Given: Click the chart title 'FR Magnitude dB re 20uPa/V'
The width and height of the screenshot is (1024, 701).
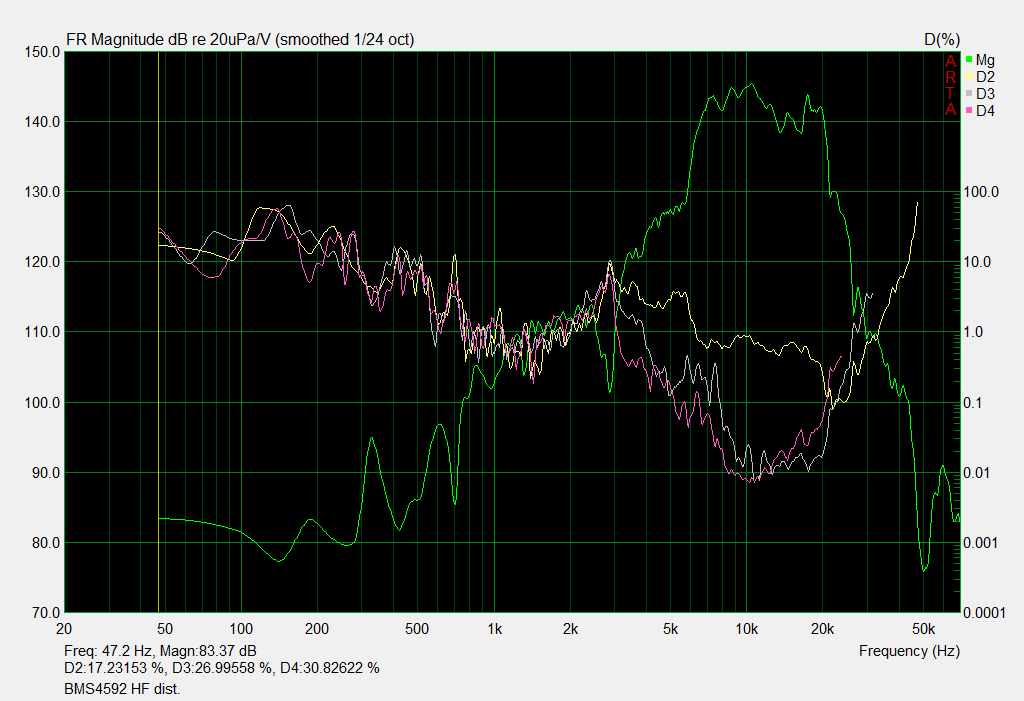Looking at the screenshot, I should (168, 40).
